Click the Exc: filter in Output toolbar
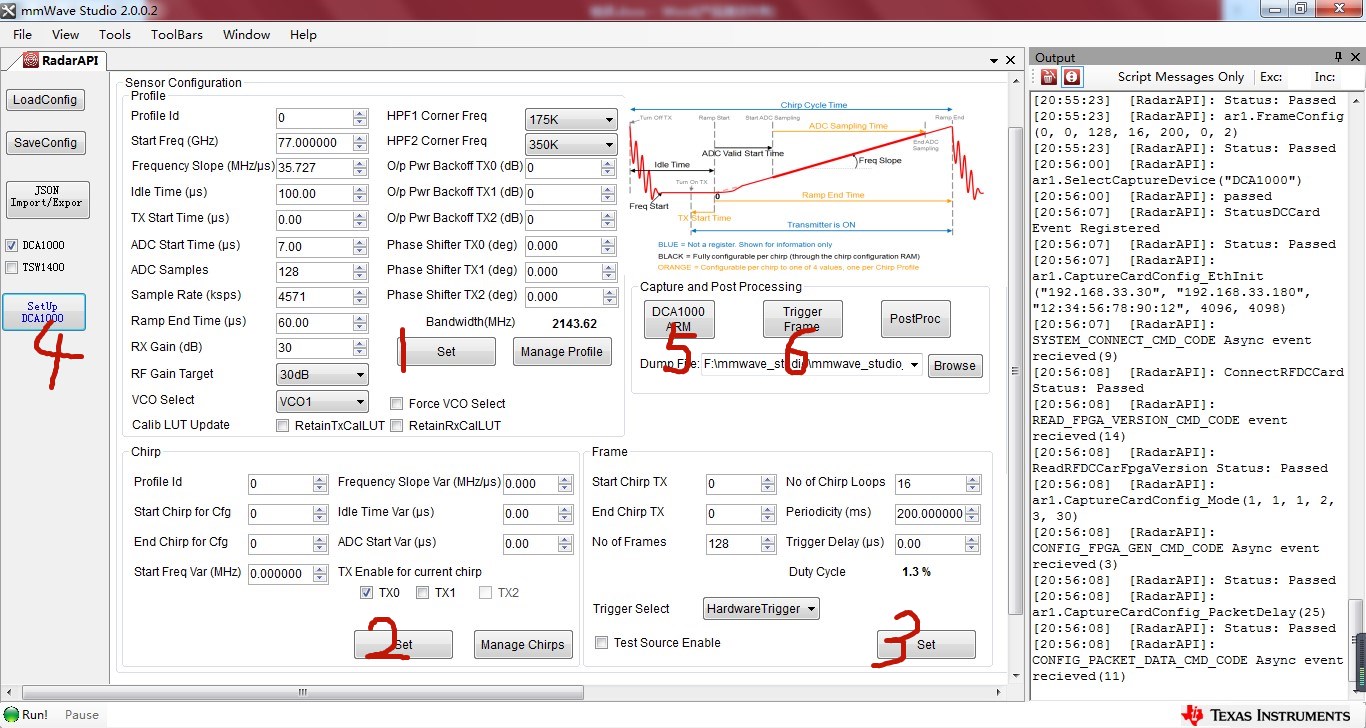The width and height of the screenshot is (1366, 728). [x=1271, y=77]
